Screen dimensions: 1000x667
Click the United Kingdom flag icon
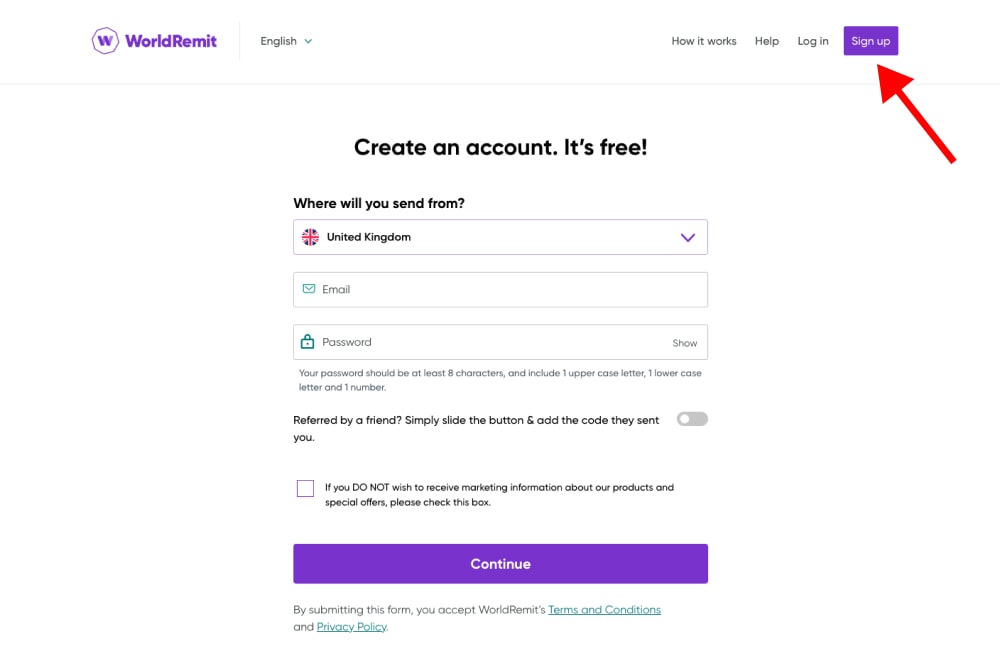click(310, 237)
